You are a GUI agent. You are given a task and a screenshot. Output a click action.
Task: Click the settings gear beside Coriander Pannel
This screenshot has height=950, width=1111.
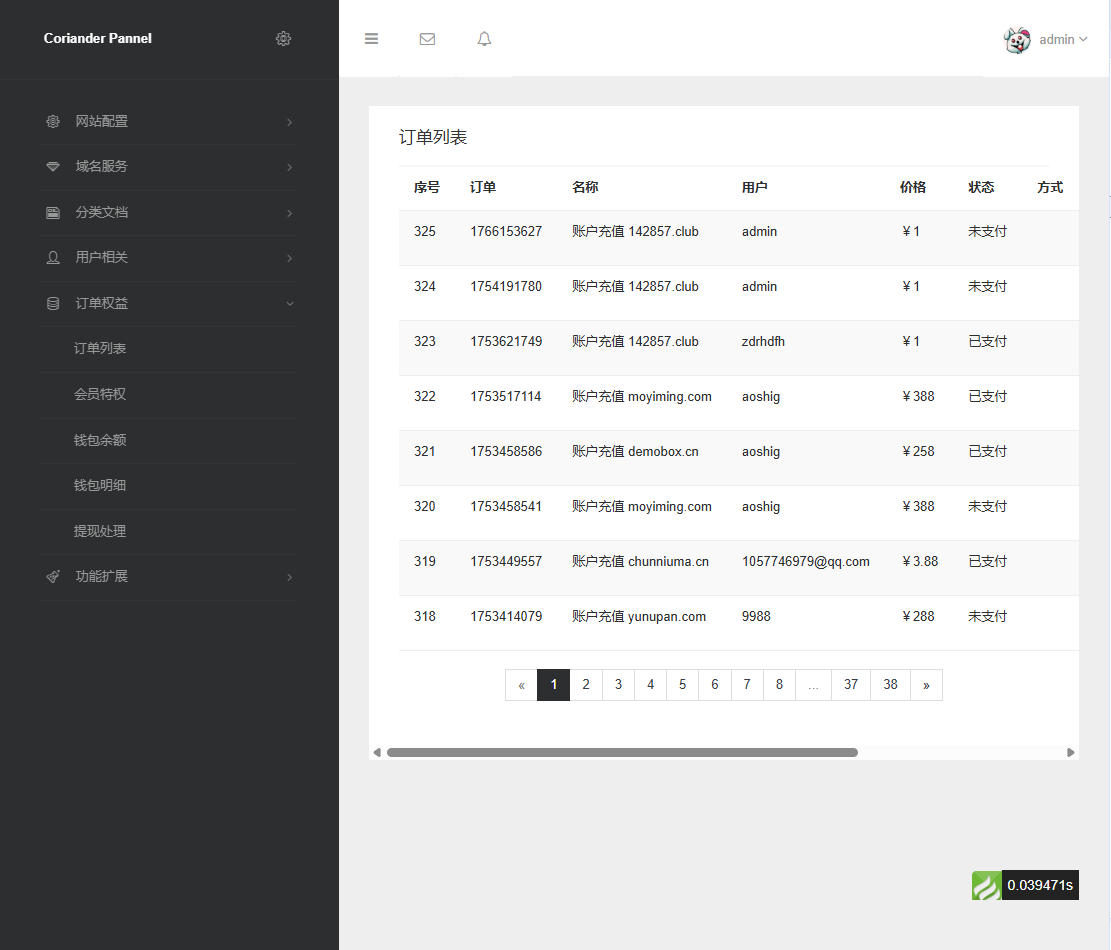coord(283,39)
